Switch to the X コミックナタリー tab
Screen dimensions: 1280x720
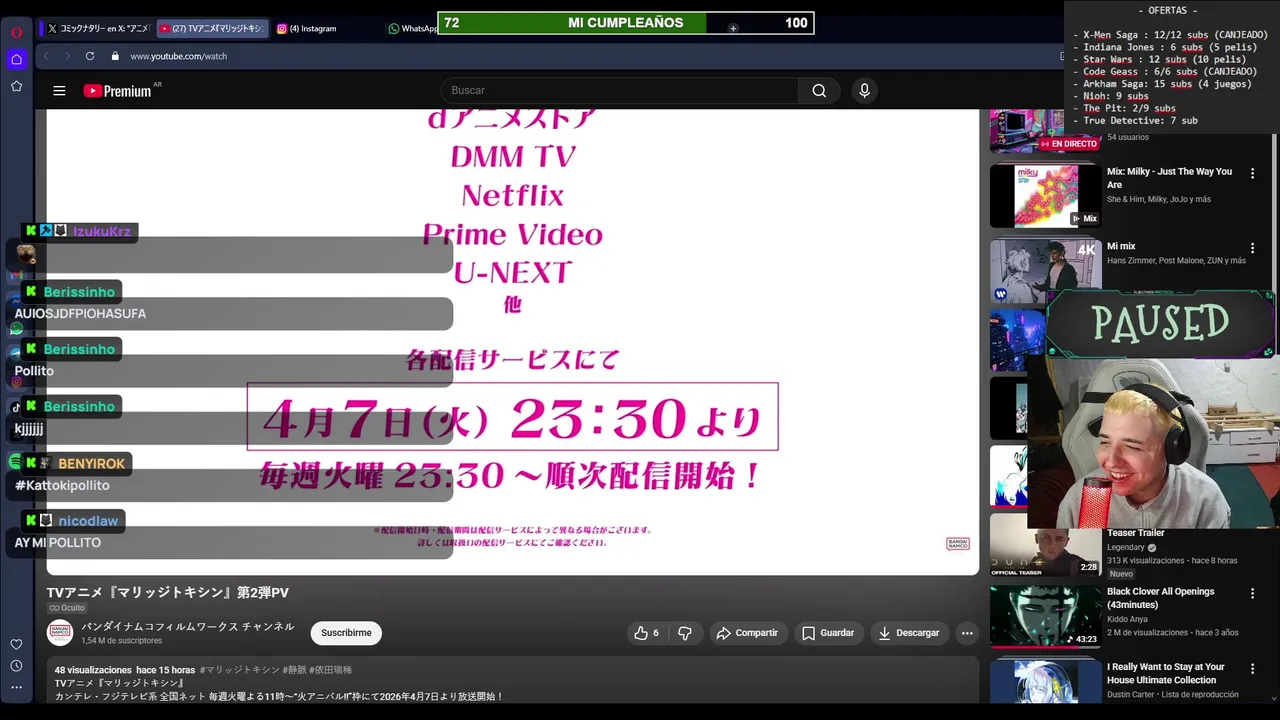click(97, 29)
